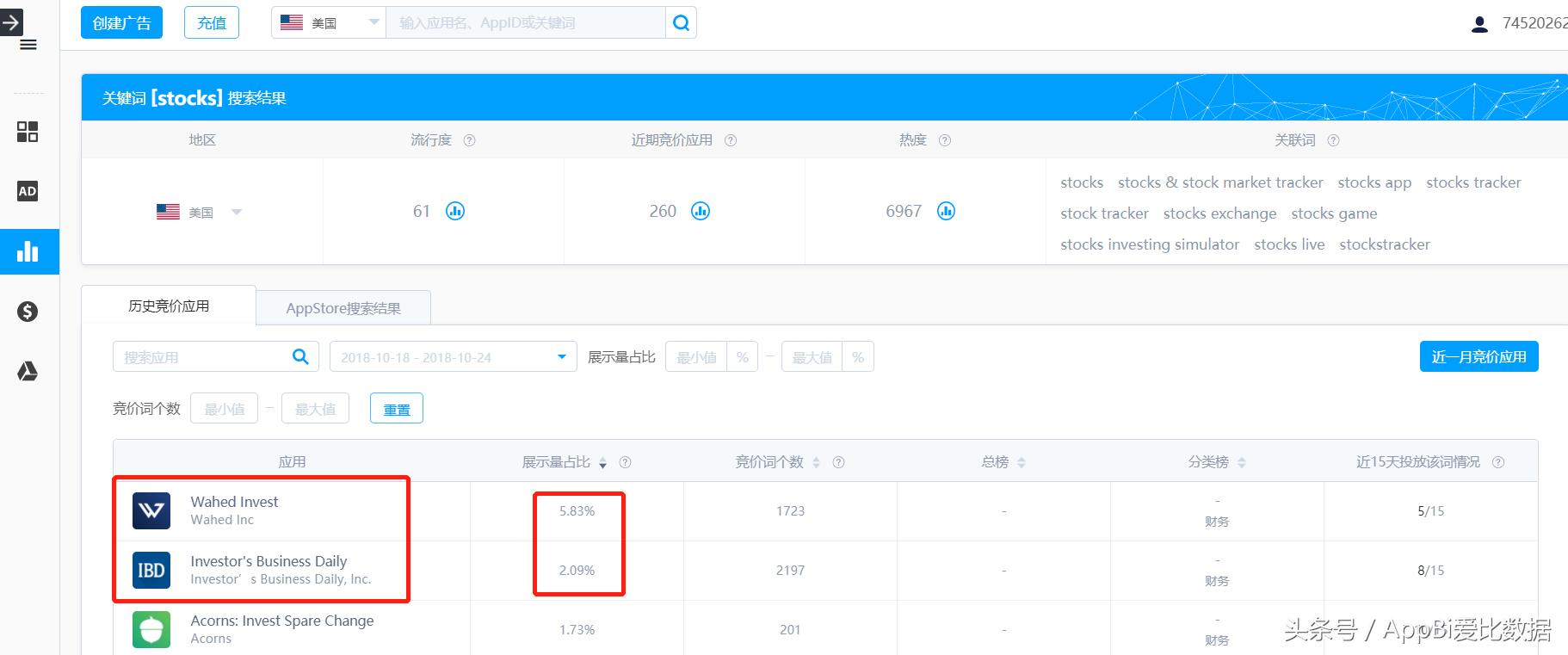This screenshot has width=1568, height=655.
Task: Click the 创建广告 button
Action: coord(122,23)
